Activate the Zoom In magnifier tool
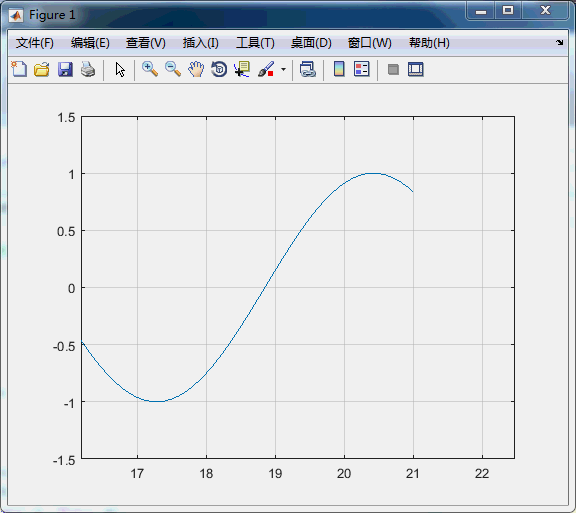Viewport: 576px width, 513px height. (x=150, y=69)
